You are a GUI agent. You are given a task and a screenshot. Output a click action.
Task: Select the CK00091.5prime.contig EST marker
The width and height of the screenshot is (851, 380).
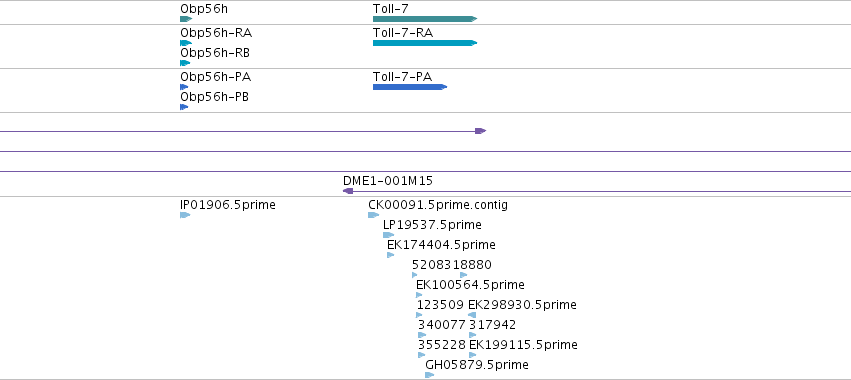click(373, 215)
